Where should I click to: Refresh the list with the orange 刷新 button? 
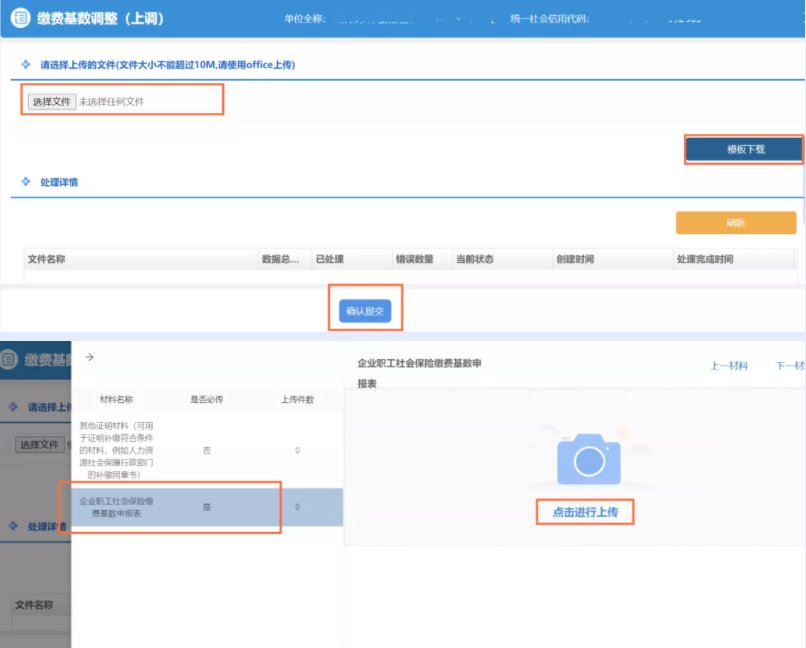click(735, 223)
